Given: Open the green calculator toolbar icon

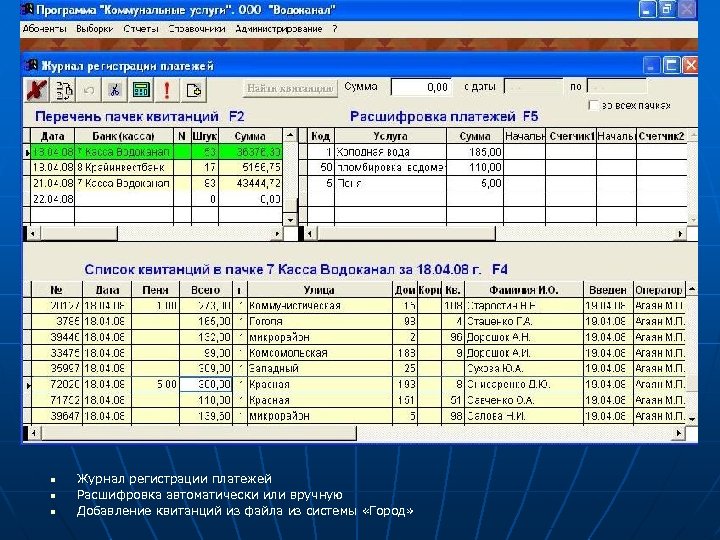Looking at the screenshot, I should tap(141, 89).
